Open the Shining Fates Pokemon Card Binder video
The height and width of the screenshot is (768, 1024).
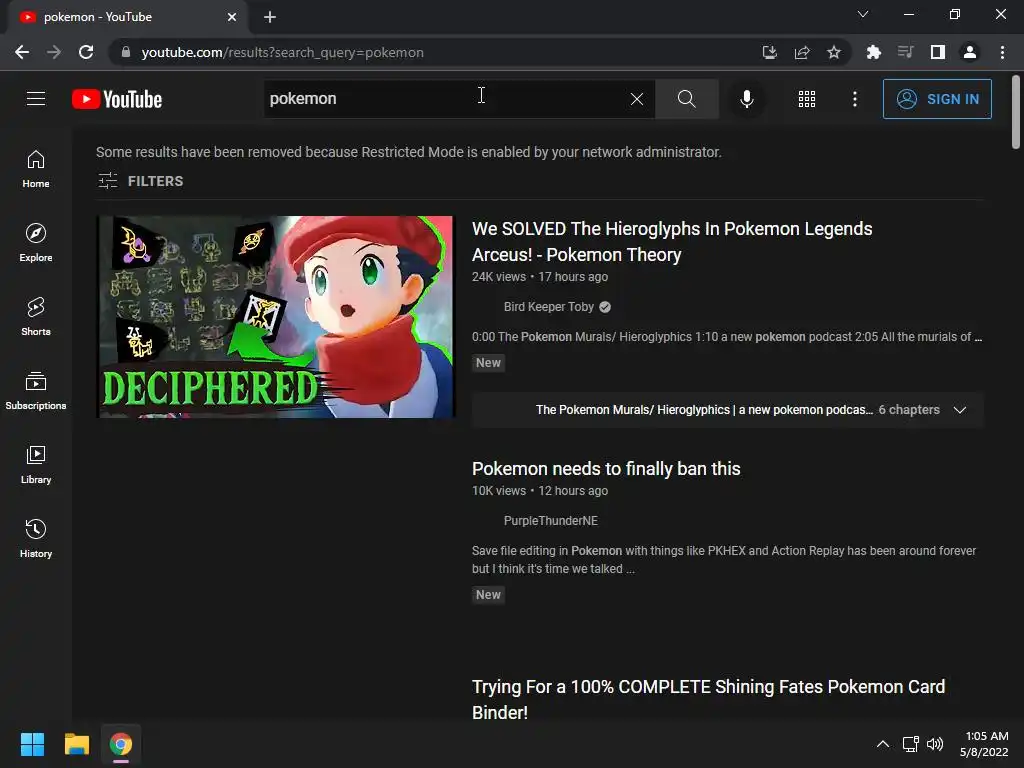pos(709,699)
